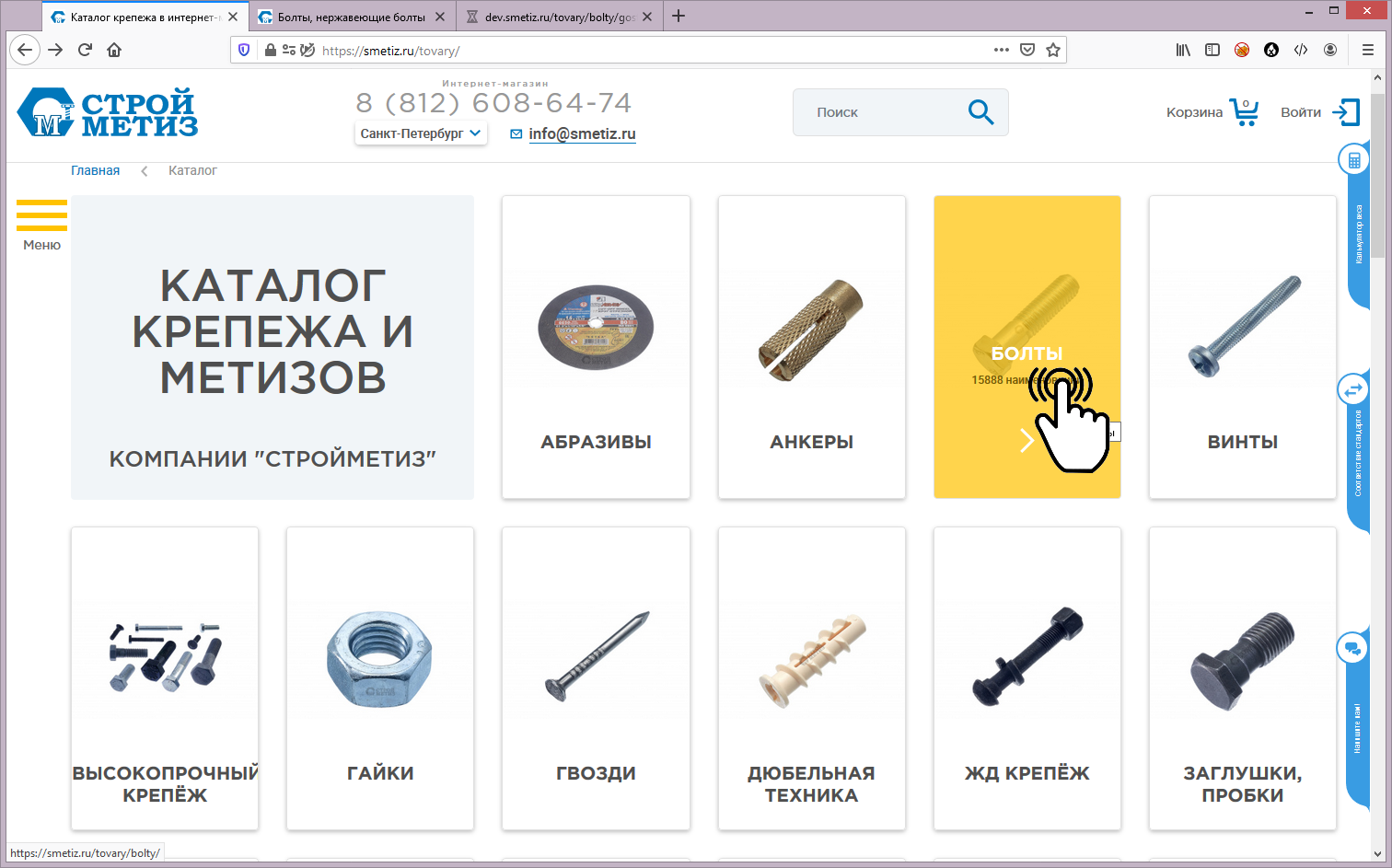Bookmark this page with star icon

click(1053, 50)
